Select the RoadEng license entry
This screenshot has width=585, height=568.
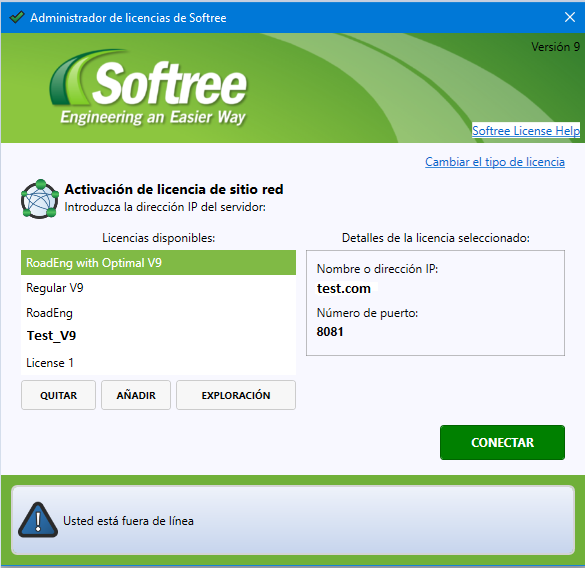tap(159, 313)
